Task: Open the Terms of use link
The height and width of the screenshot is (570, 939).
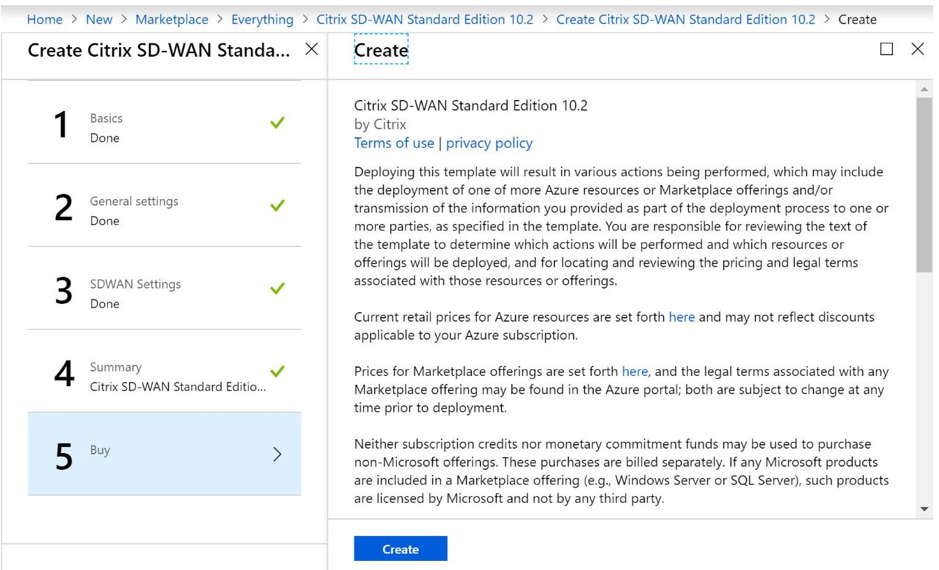Action: (393, 142)
